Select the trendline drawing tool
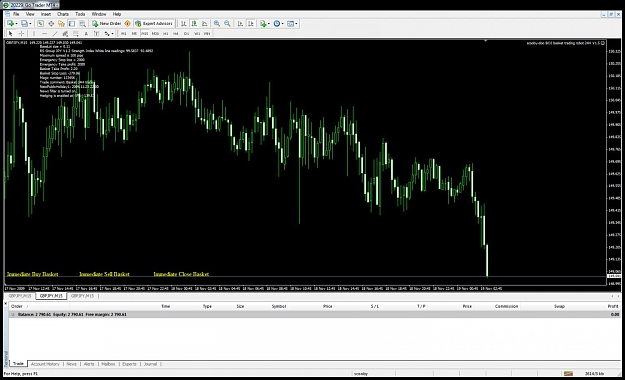 [x=55, y=33]
